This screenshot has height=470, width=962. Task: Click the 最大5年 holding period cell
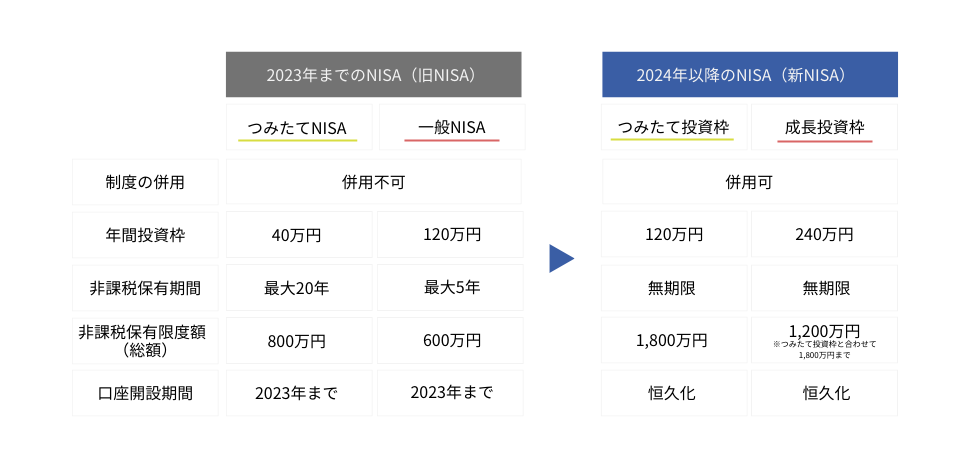coord(450,288)
